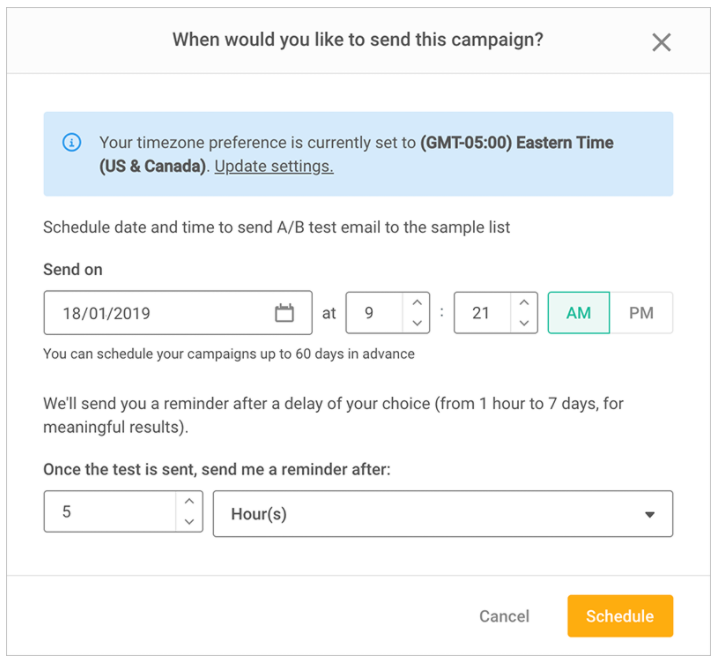Select AM for send time
Screen dimensions: 720x666
[x=578, y=313]
